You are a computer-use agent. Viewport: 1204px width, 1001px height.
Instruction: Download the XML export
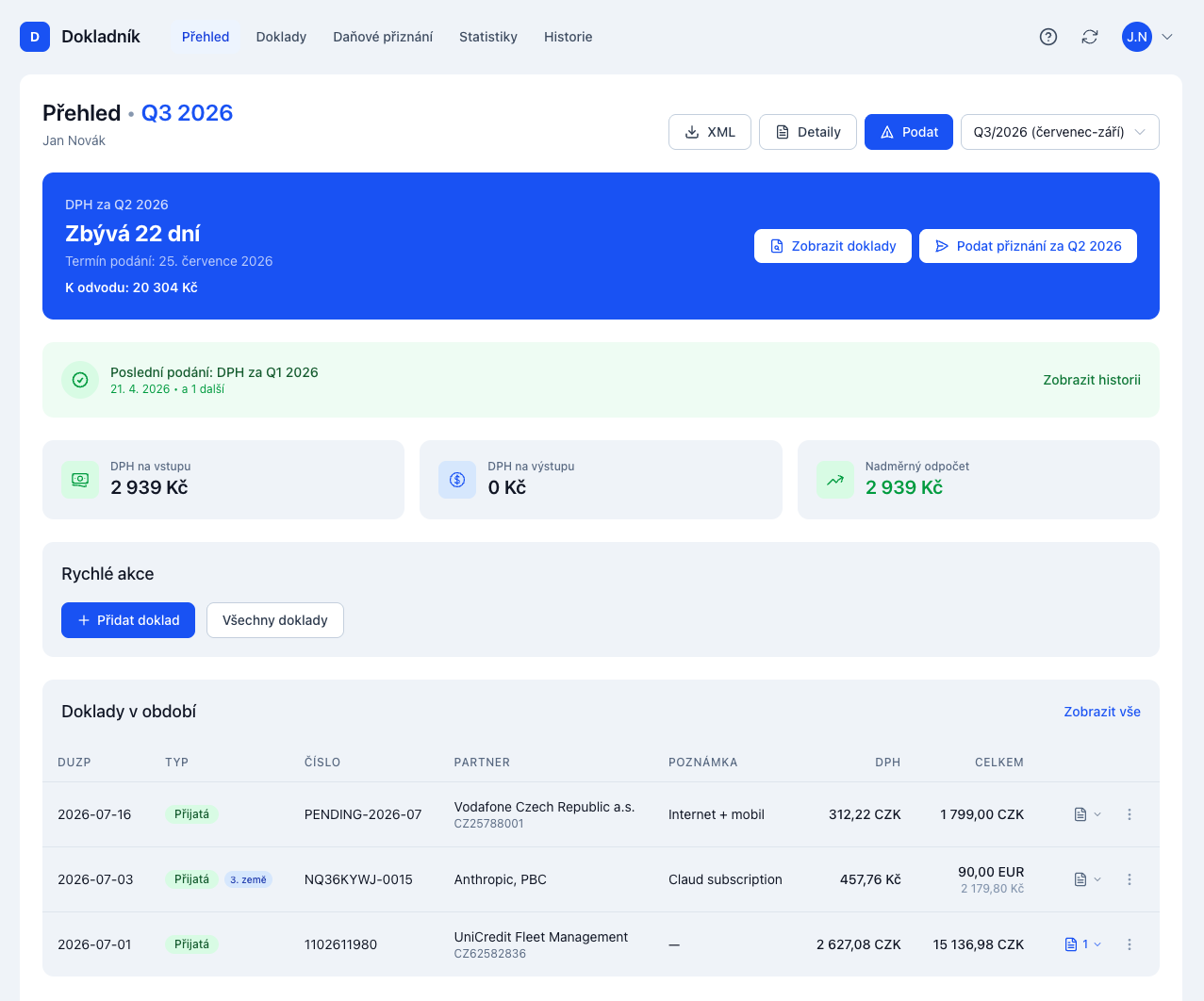710,132
